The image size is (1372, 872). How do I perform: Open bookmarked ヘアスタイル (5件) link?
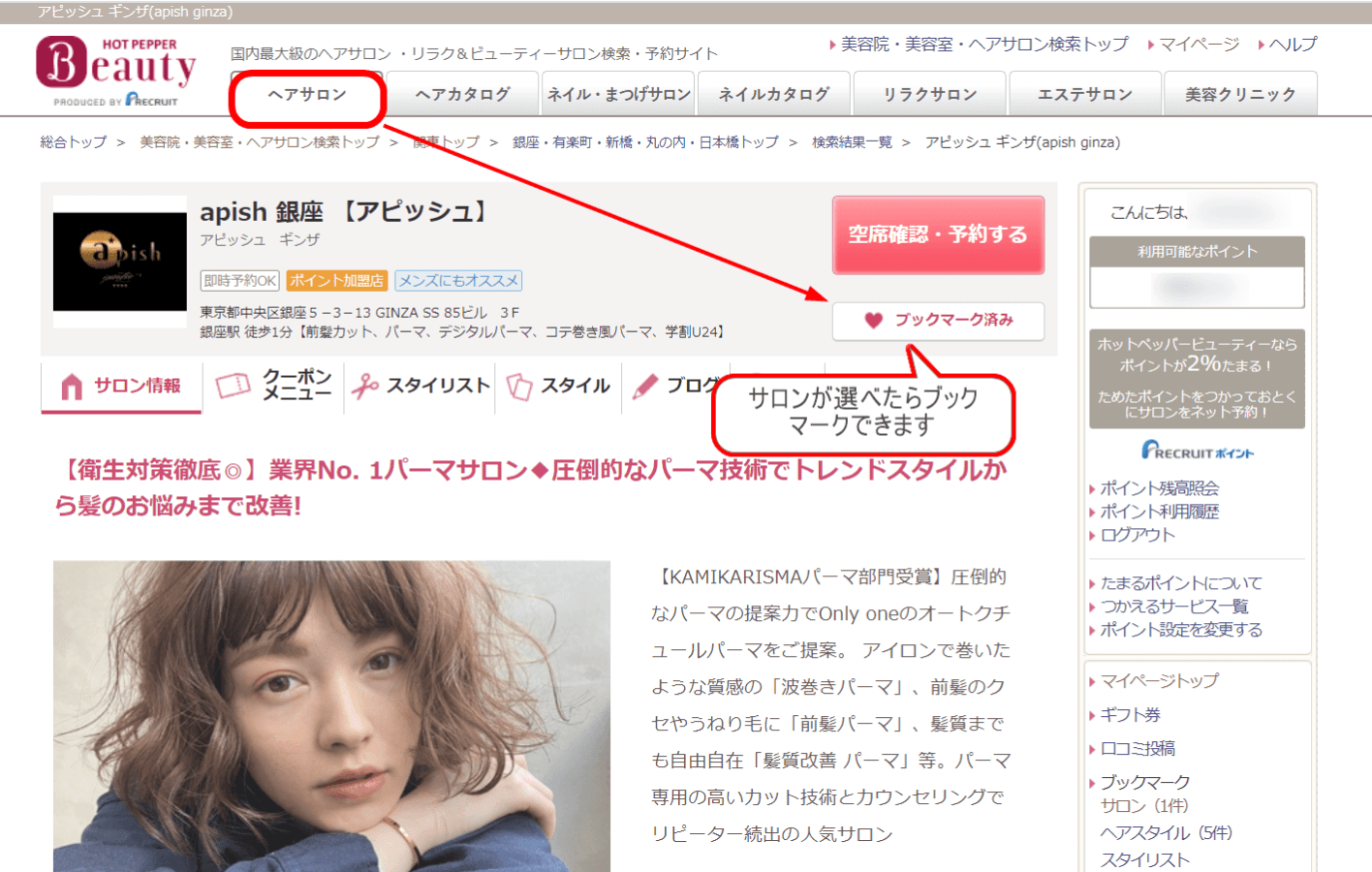(1167, 833)
